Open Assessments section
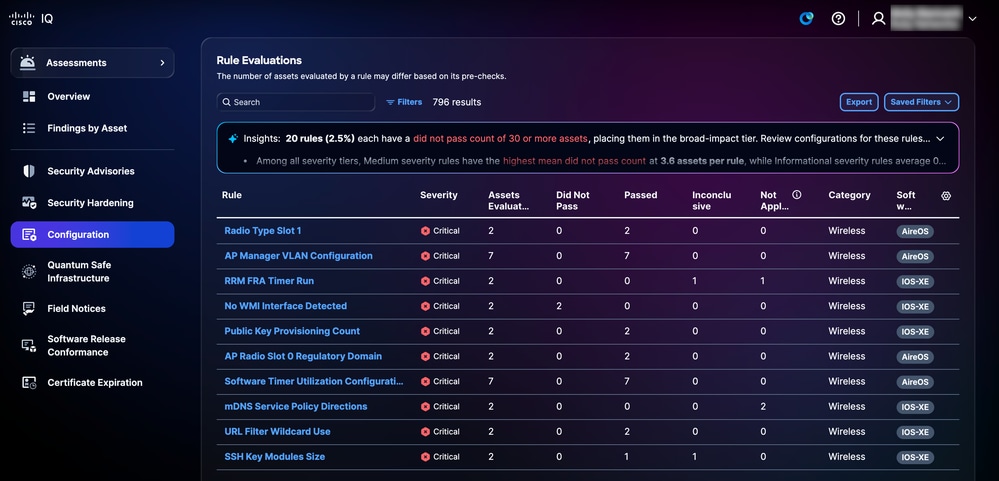 (x=92, y=62)
